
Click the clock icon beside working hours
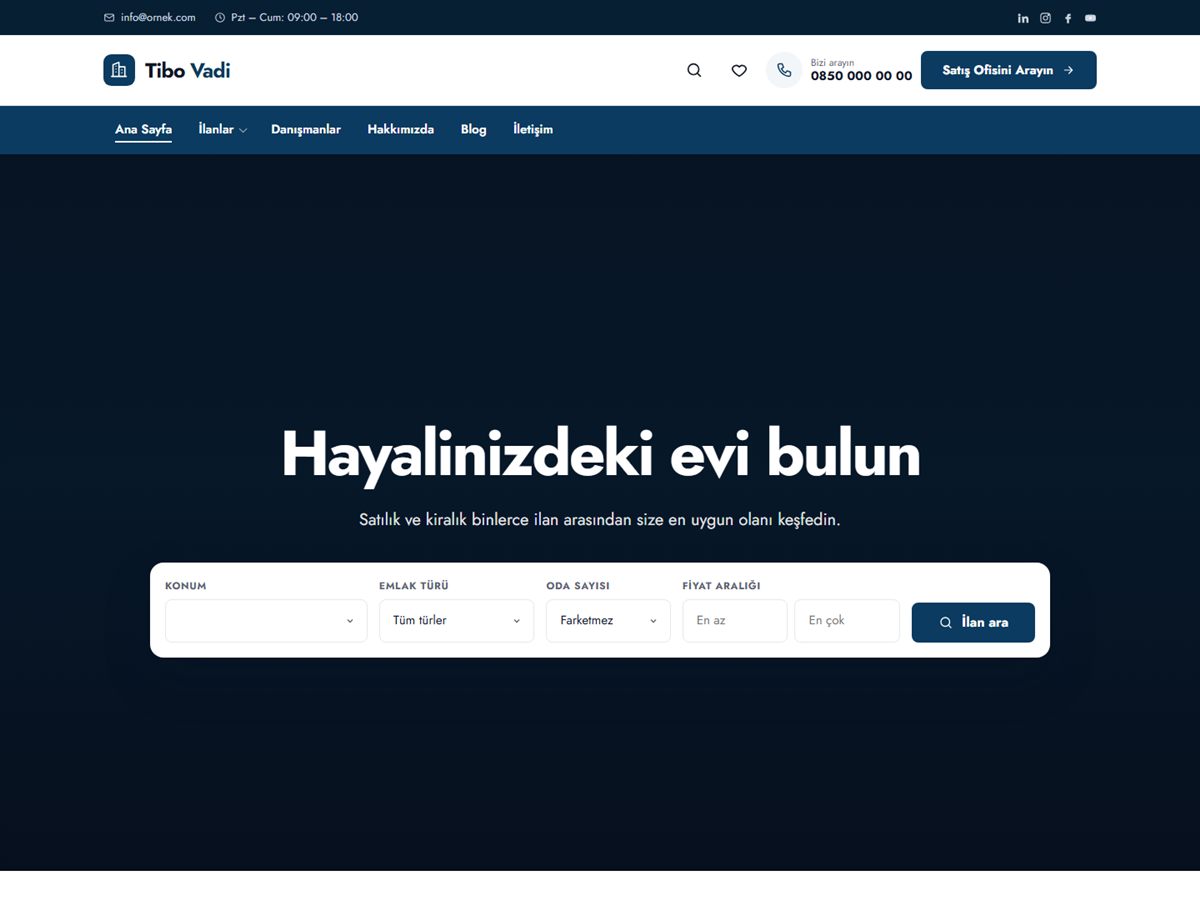click(x=220, y=18)
